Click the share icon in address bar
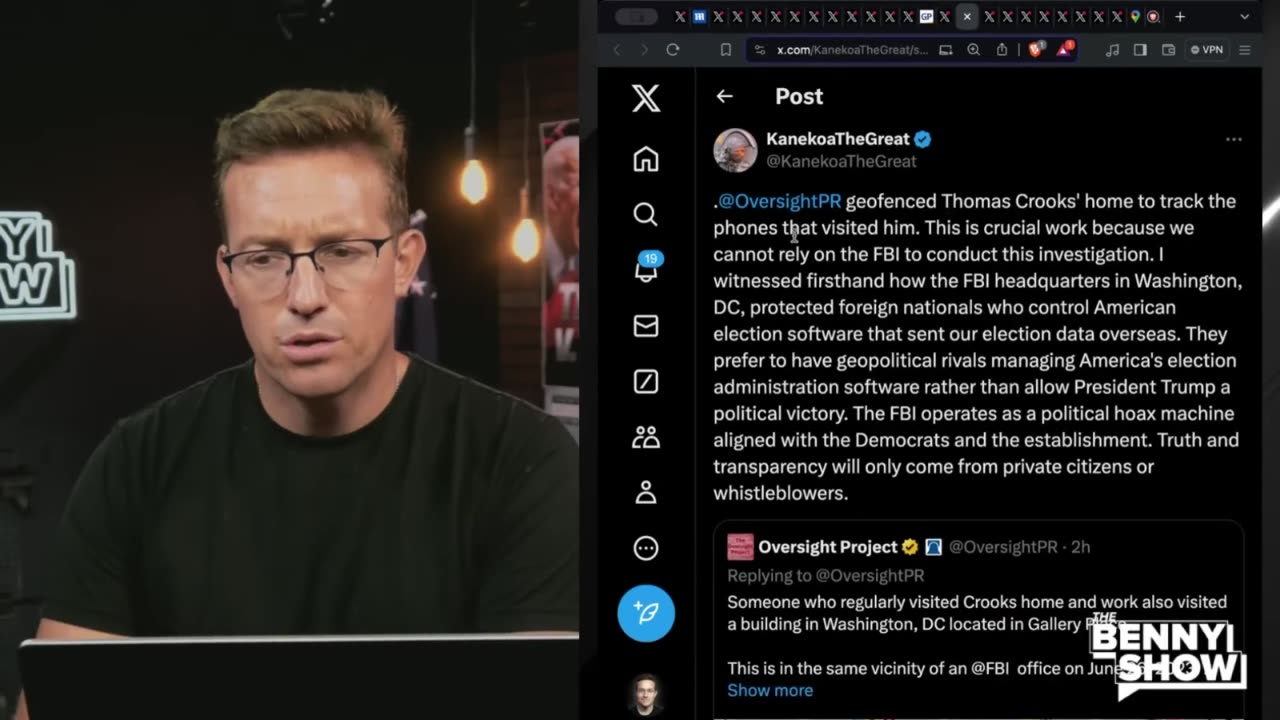 coord(1001,49)
